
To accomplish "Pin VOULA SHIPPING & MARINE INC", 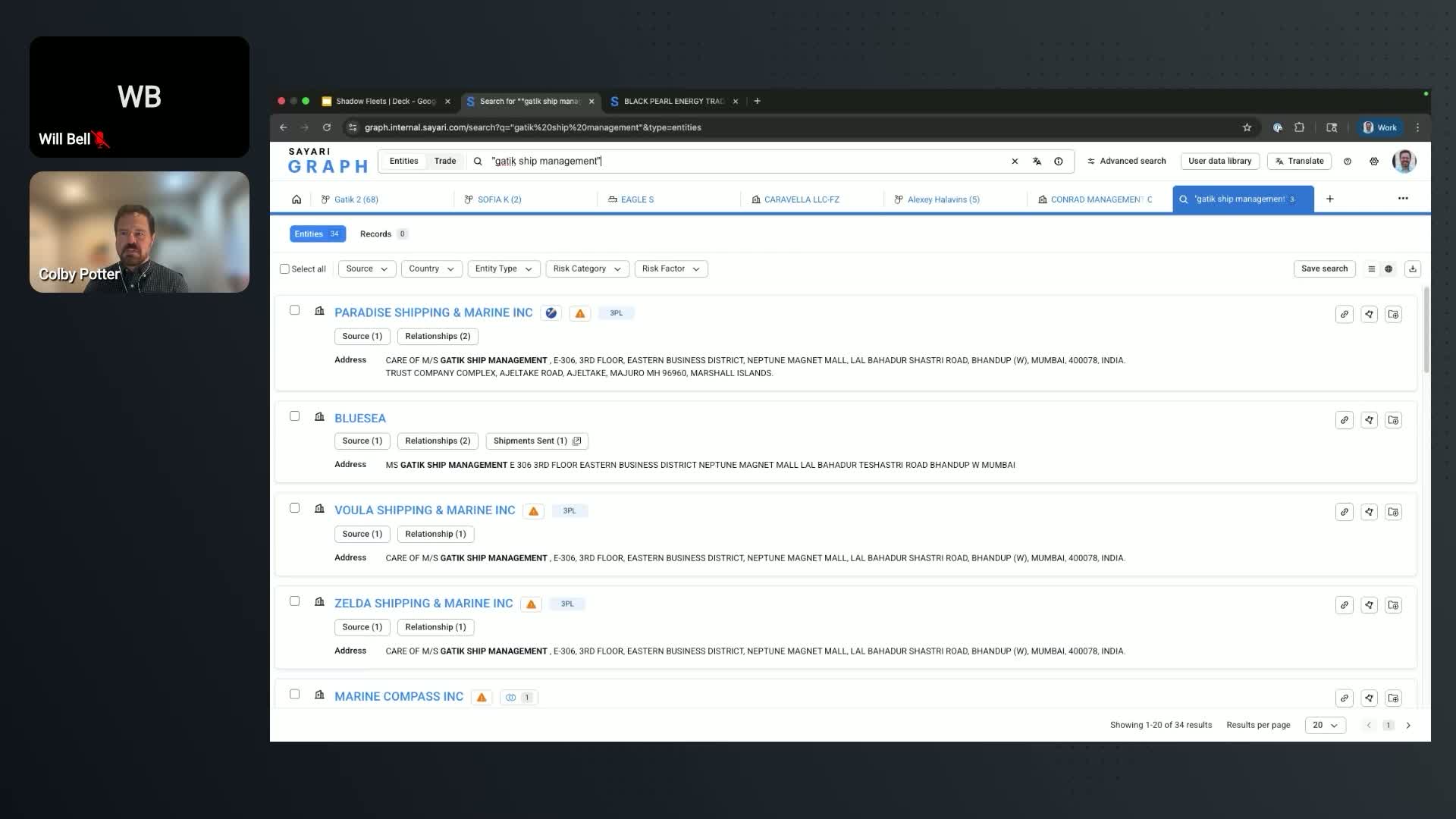I will (1370, 512).
